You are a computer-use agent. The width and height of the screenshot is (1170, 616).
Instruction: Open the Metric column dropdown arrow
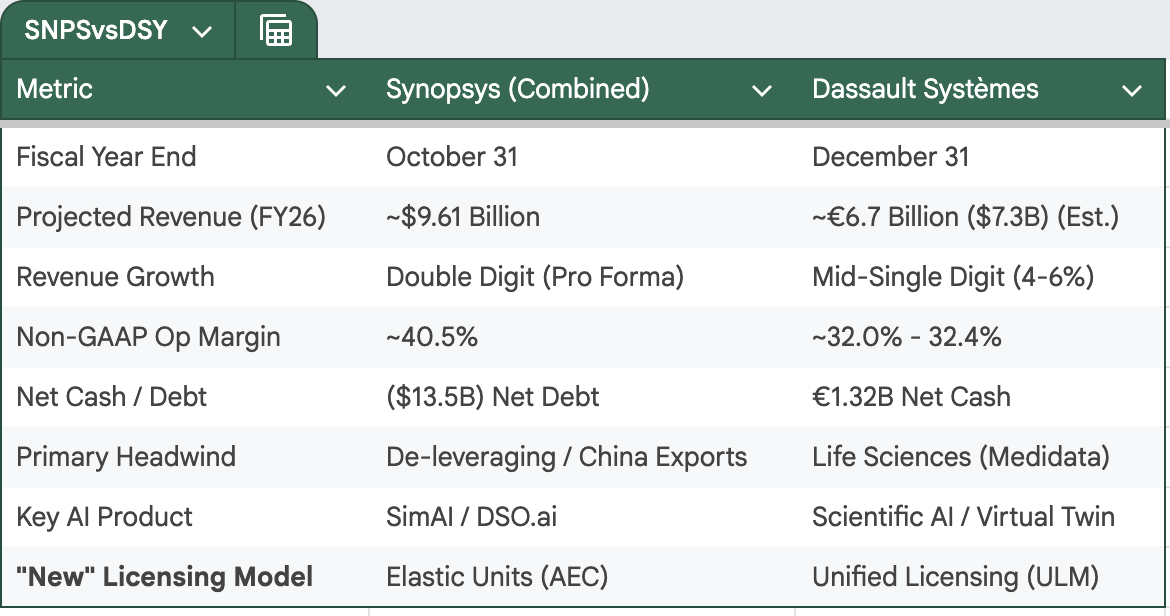click(x=336, y=91)
